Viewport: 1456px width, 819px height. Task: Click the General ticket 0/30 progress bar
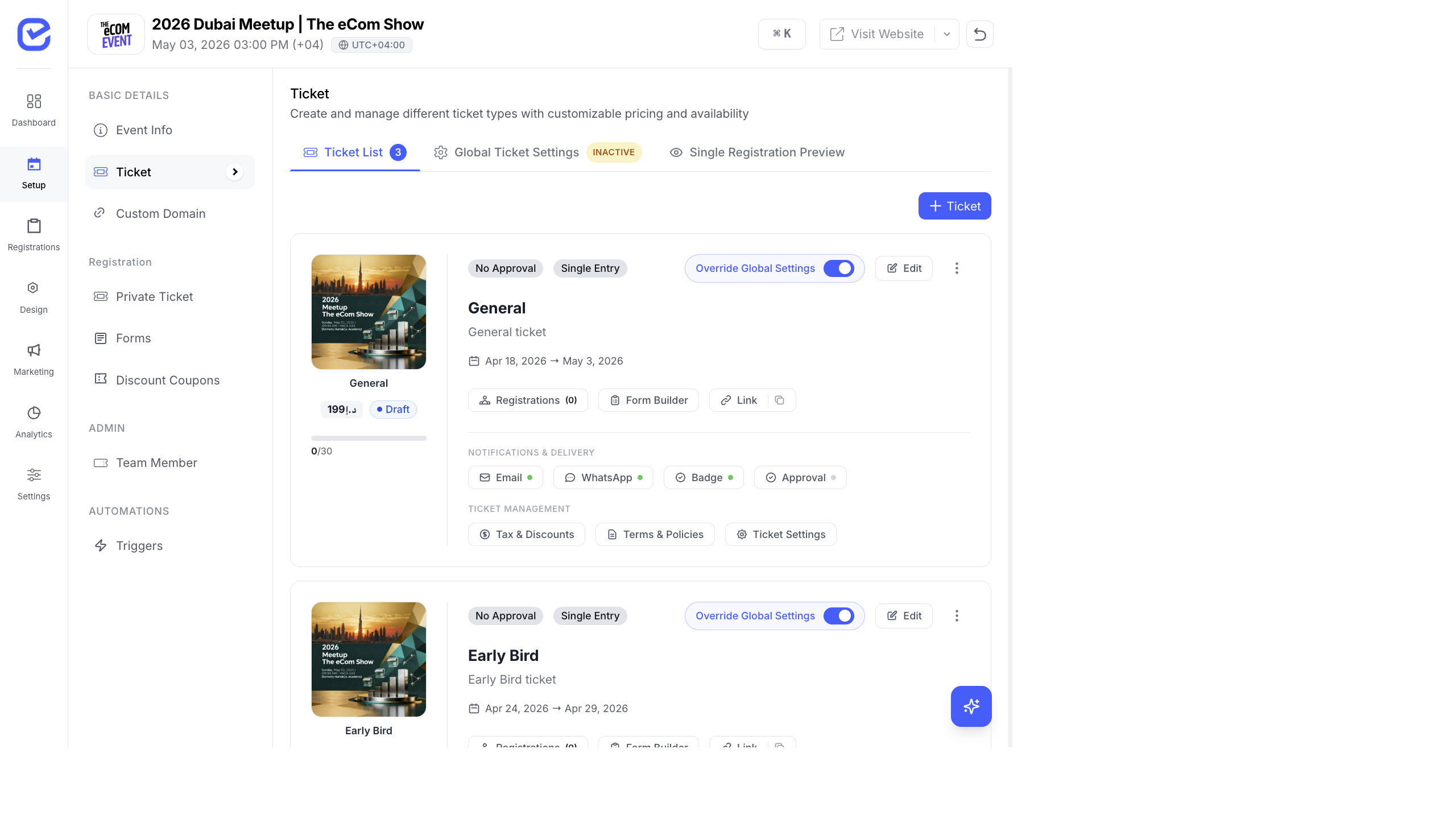point(369,439)
